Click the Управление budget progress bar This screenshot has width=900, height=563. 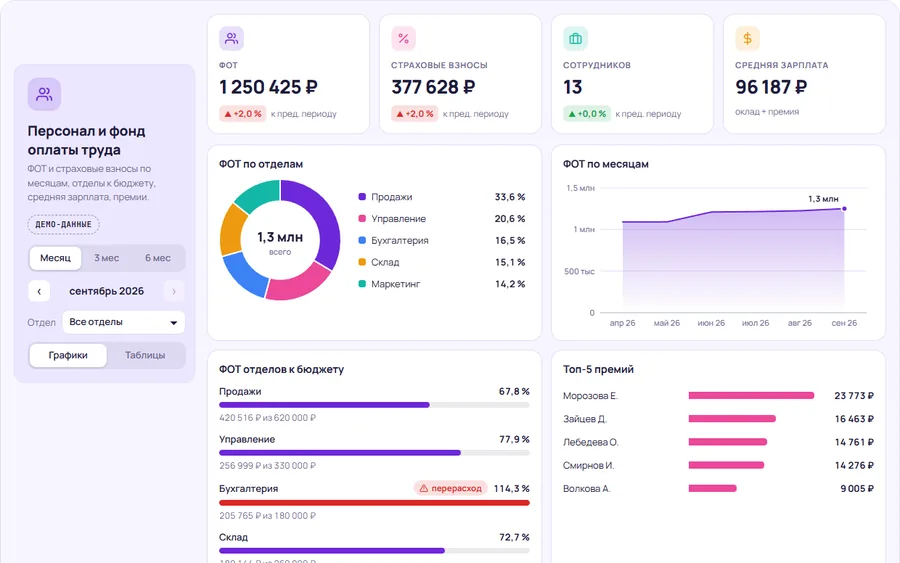374,453
